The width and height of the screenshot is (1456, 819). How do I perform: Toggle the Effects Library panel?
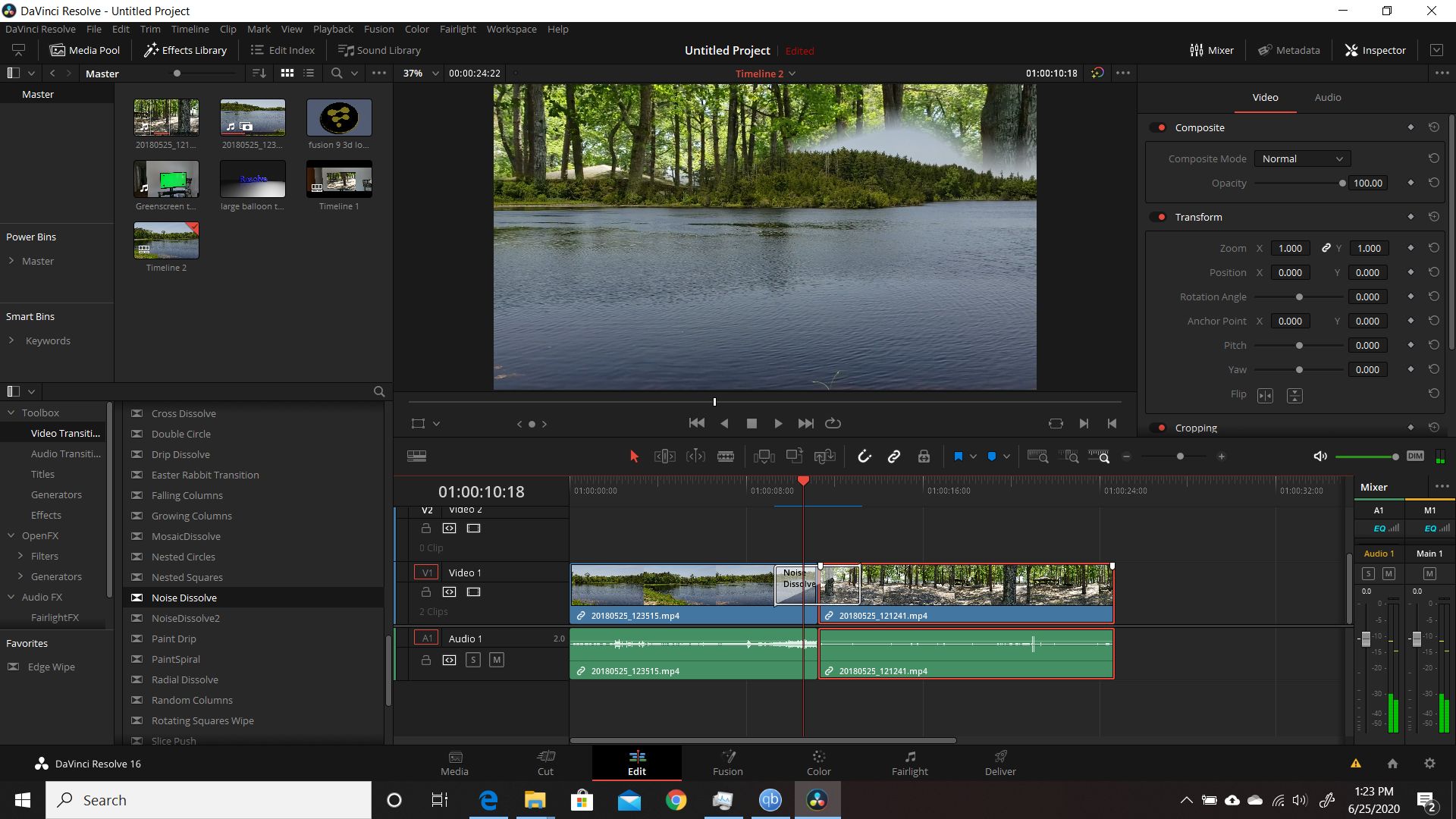[x=186, y=50]
